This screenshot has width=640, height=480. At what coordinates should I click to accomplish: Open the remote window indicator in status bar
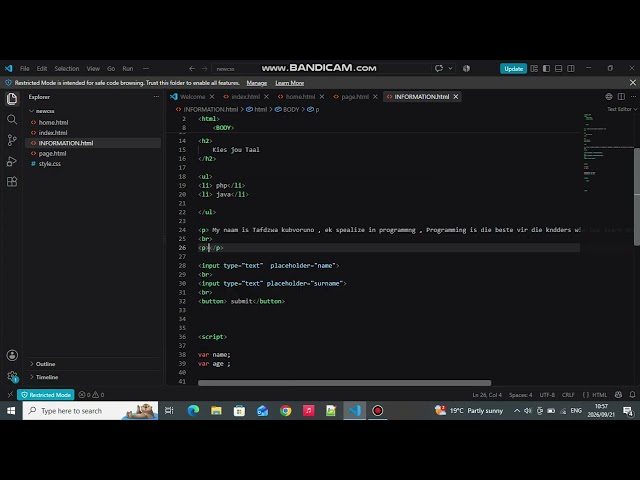(10, 395)
